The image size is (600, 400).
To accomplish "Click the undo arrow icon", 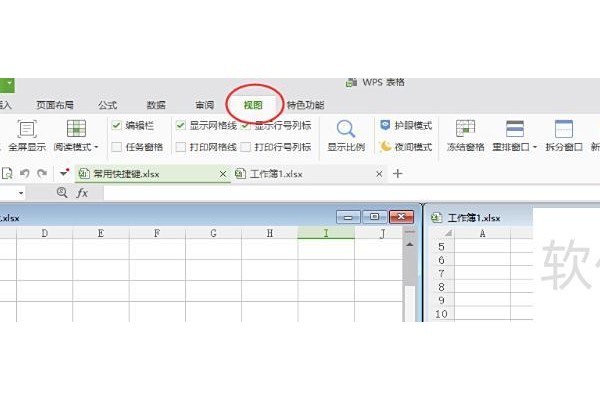I will [x=25, y=173].
